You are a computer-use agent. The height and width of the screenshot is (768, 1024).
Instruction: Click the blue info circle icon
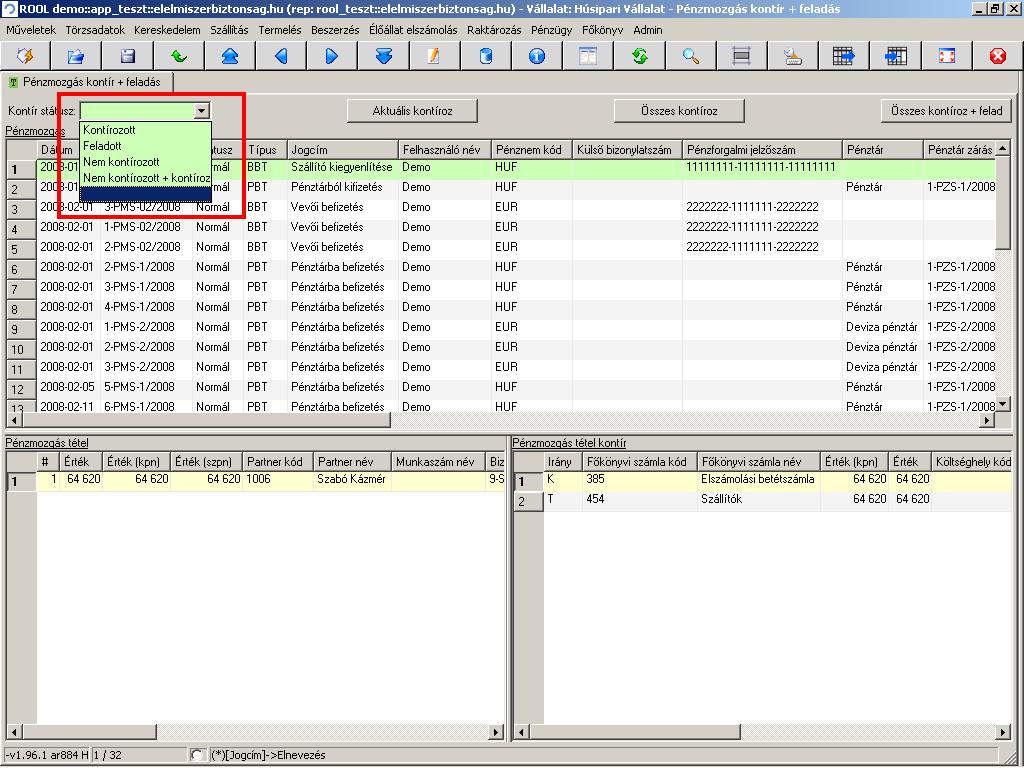point(537,56)
